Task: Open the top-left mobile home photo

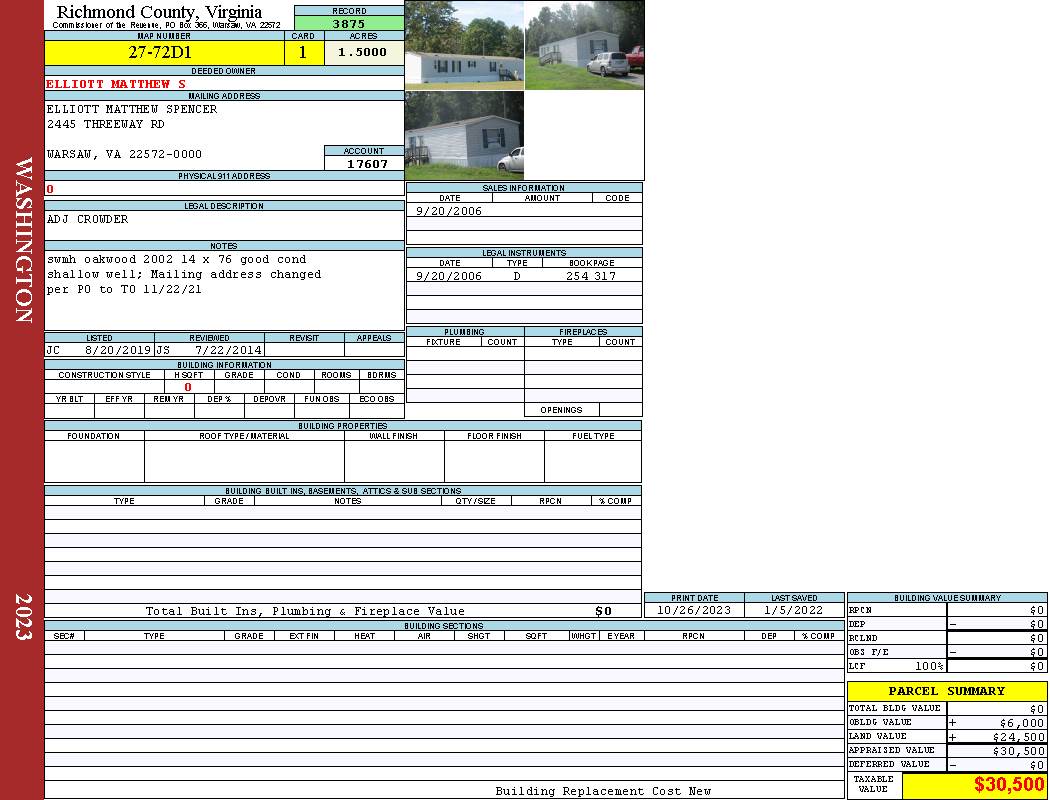Action: [x=464, y=45]
